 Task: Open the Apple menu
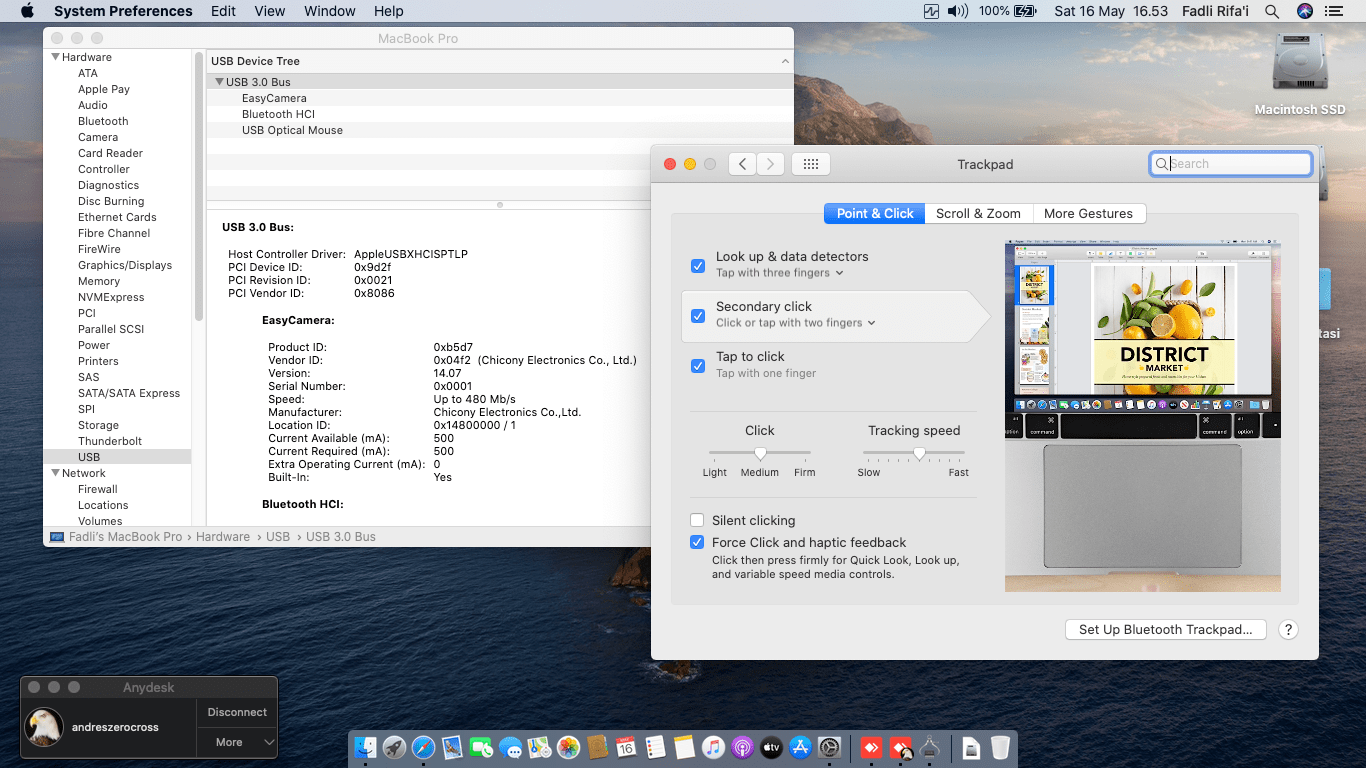[27, 11]
